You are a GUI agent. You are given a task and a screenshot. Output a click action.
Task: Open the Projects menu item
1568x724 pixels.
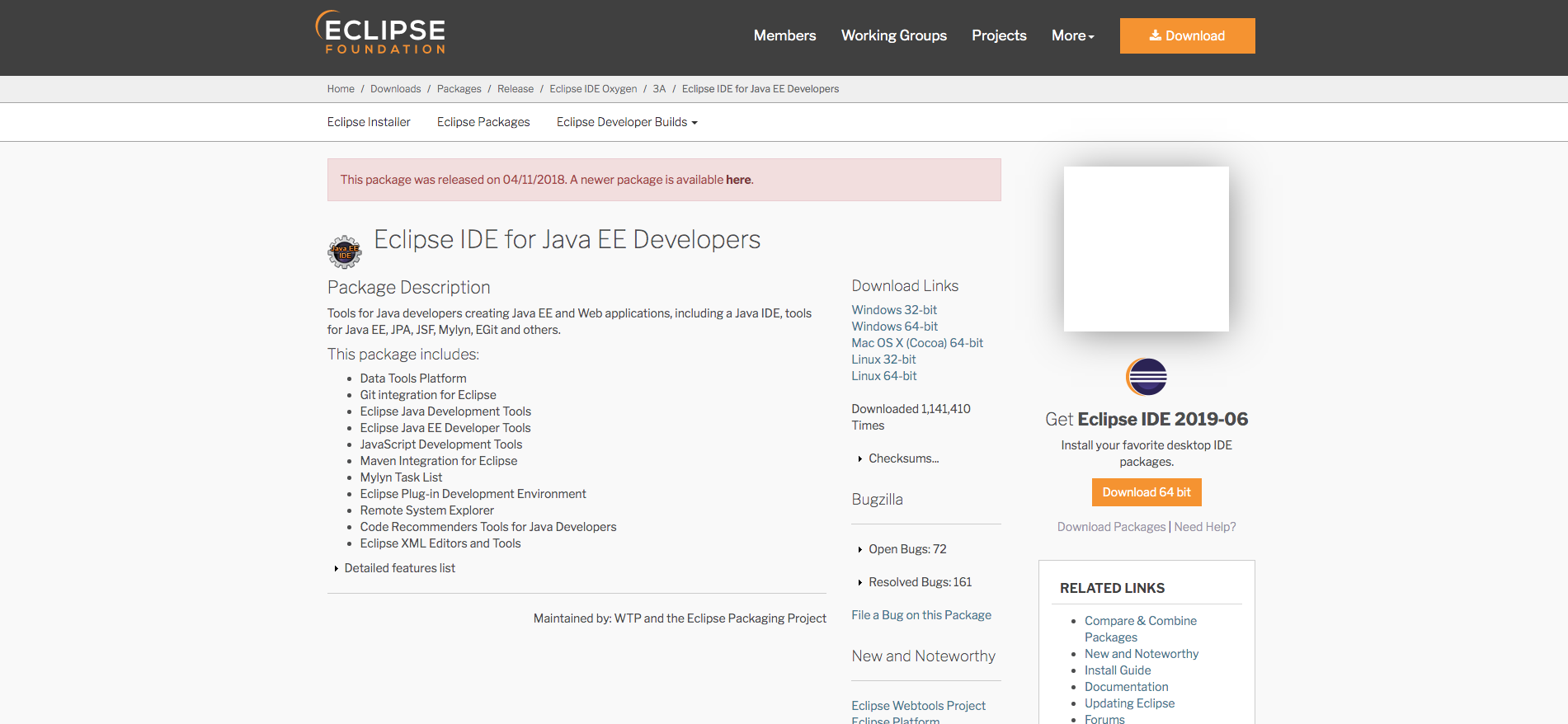coord(999,35)
